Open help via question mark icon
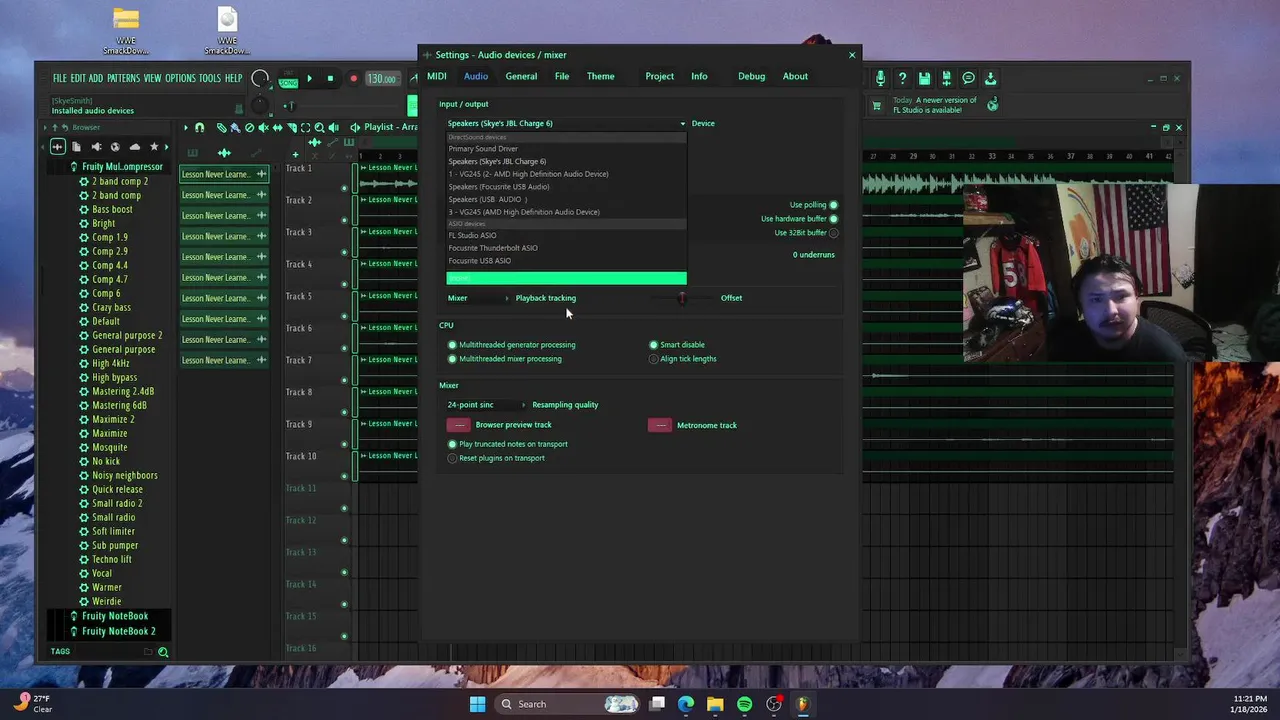 coord(902,78)
